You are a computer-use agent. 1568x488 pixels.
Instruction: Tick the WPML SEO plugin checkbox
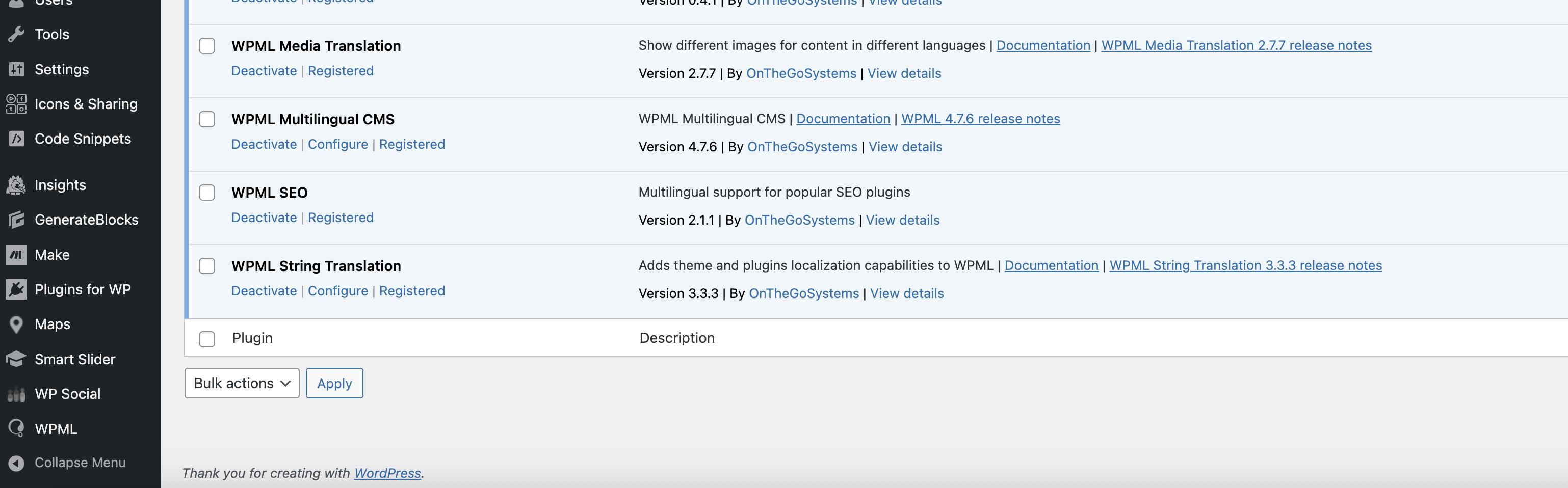point(207,193)
